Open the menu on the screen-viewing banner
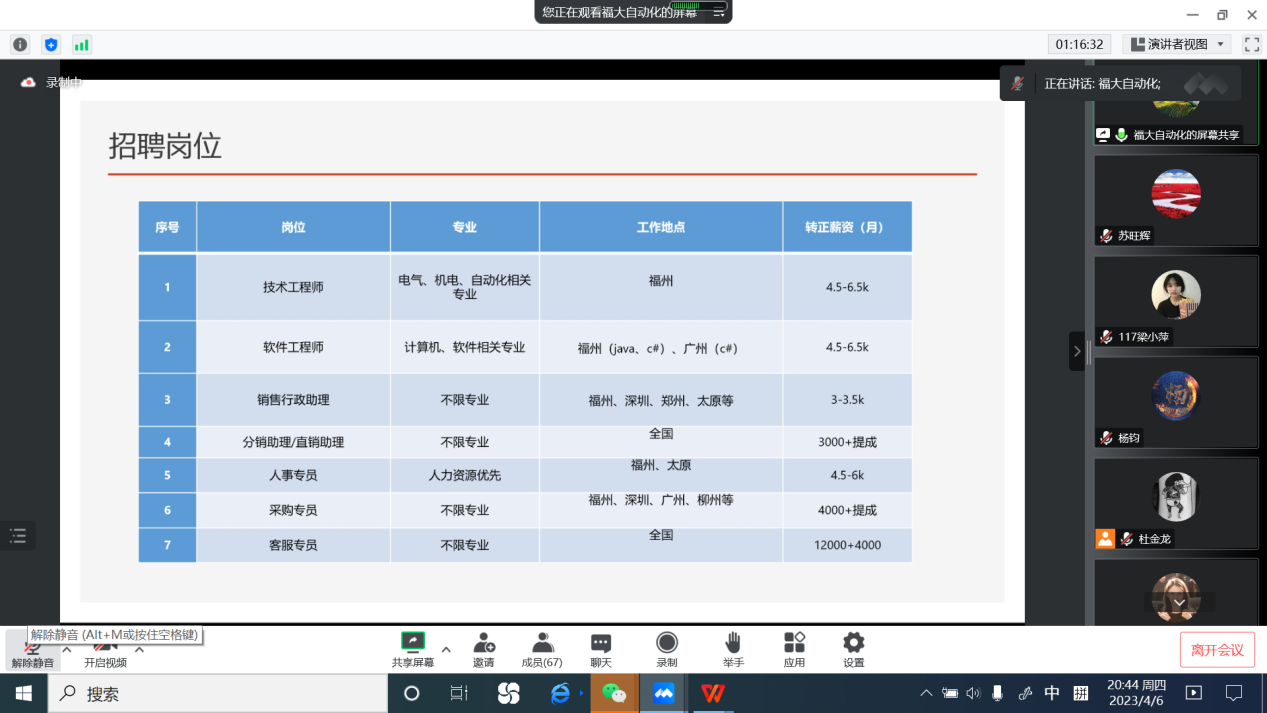Screen dimensions: 1267x713 click(x=718, y=12)
